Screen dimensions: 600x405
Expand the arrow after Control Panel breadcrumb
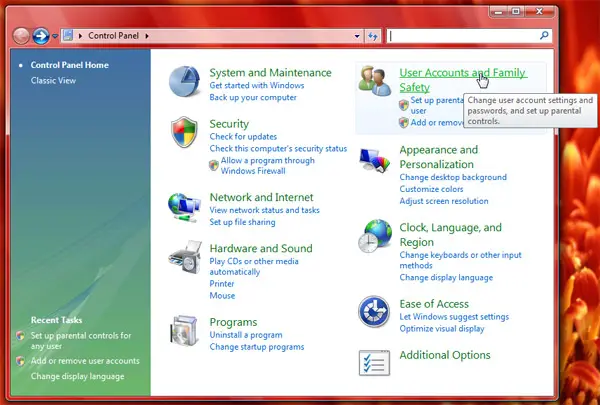point(147,36)
